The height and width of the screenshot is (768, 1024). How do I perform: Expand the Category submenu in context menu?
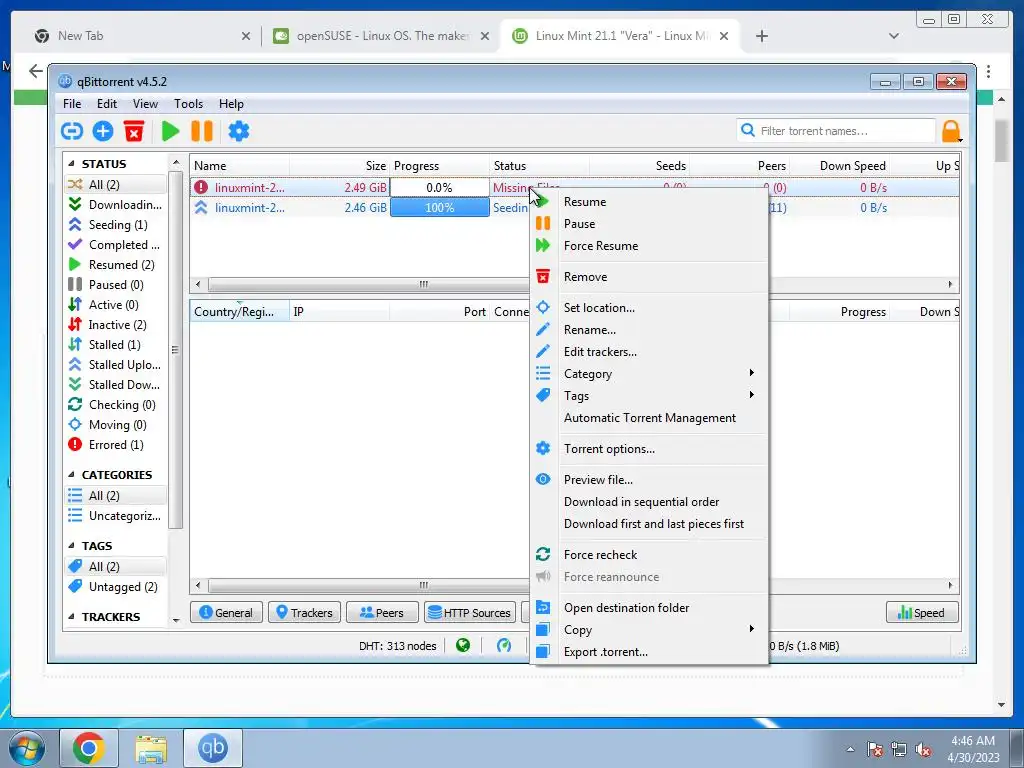pos(649,374)
